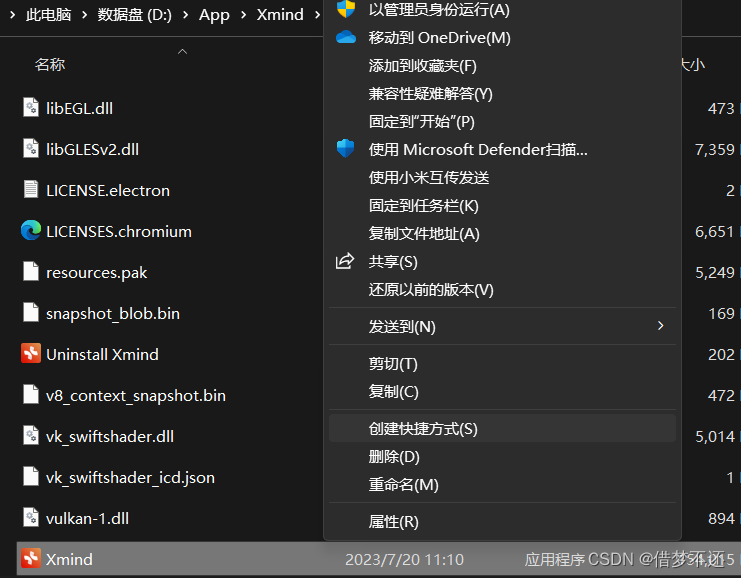
Task: Click the snapshot_blob.bin file icon
Action: 31,312
